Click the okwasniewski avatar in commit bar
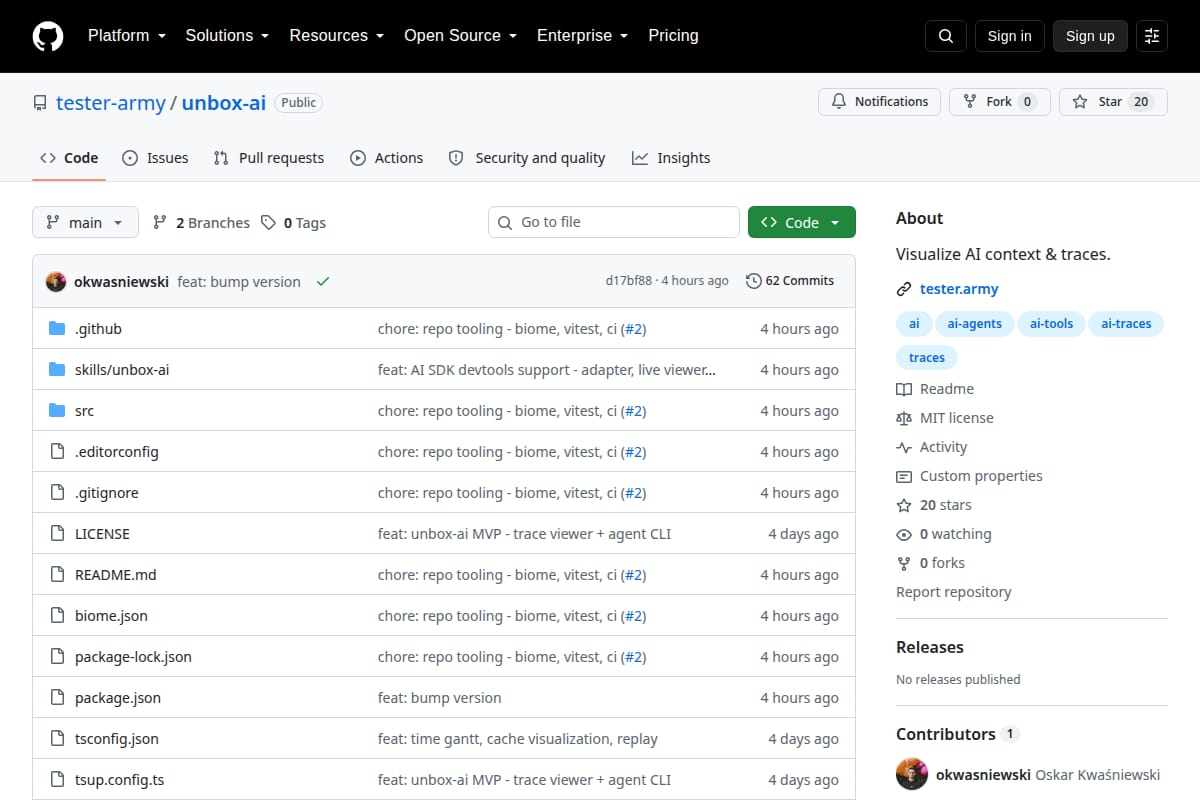The image size is (1200, 800). coord(56,282)
